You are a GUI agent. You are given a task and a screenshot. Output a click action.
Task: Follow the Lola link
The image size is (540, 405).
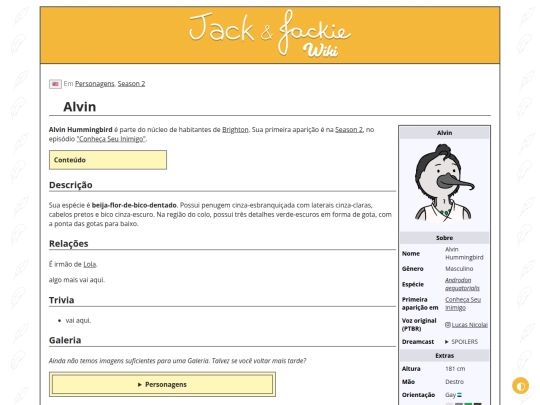(x=90, y=264)
